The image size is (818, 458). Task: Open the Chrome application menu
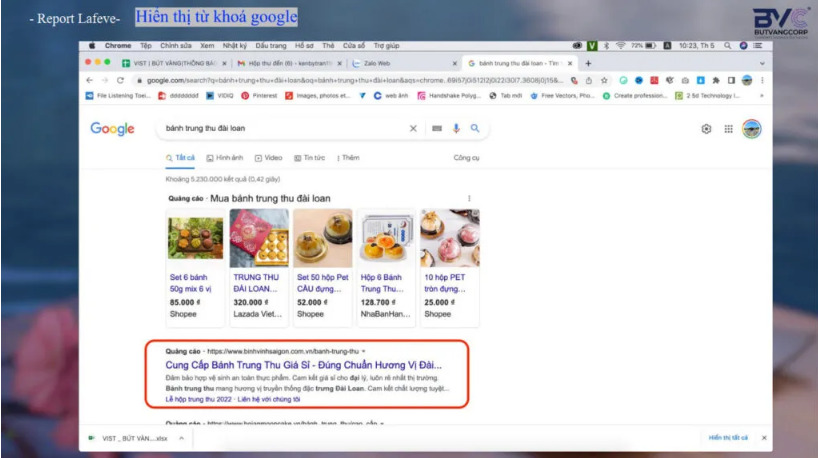(118, 46)
